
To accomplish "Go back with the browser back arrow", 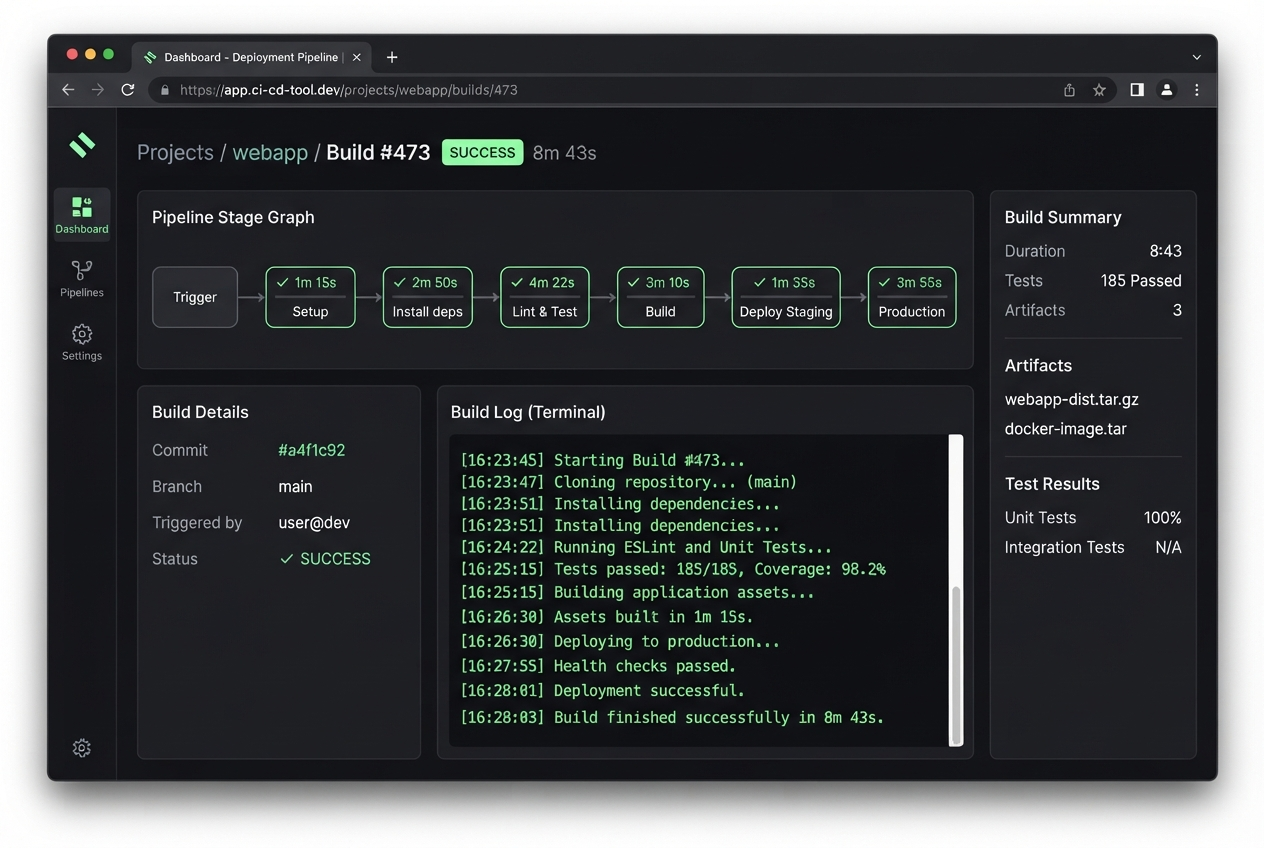I will [68, 90].
